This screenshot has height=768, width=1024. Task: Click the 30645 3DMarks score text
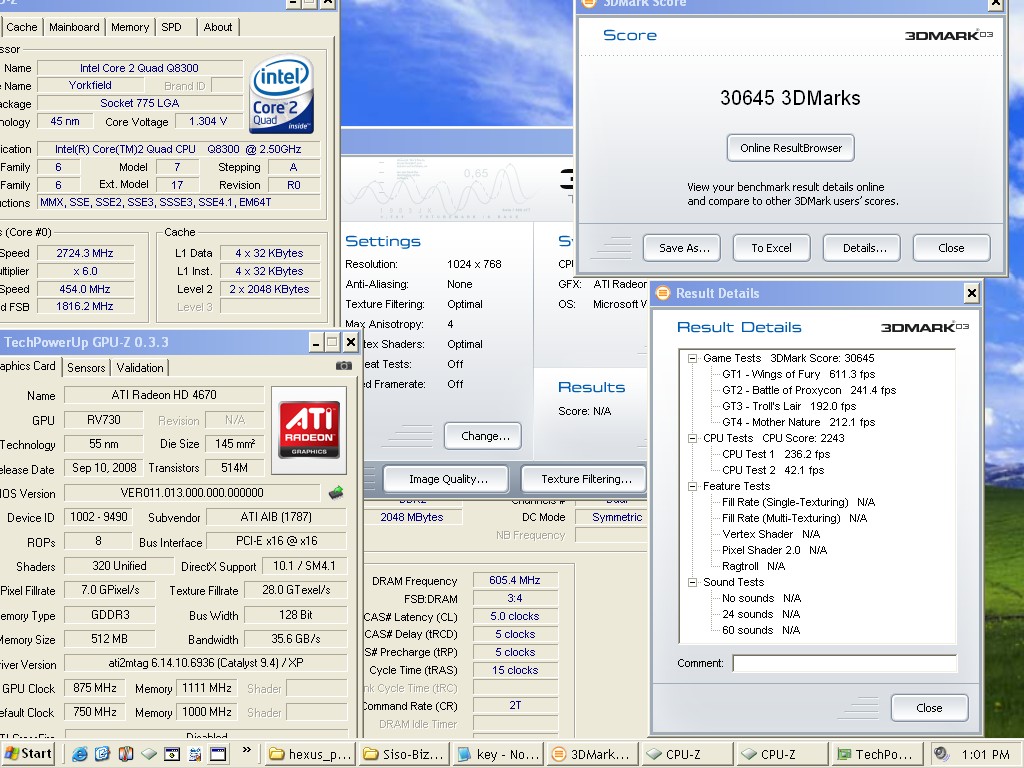tap(790, 98)
